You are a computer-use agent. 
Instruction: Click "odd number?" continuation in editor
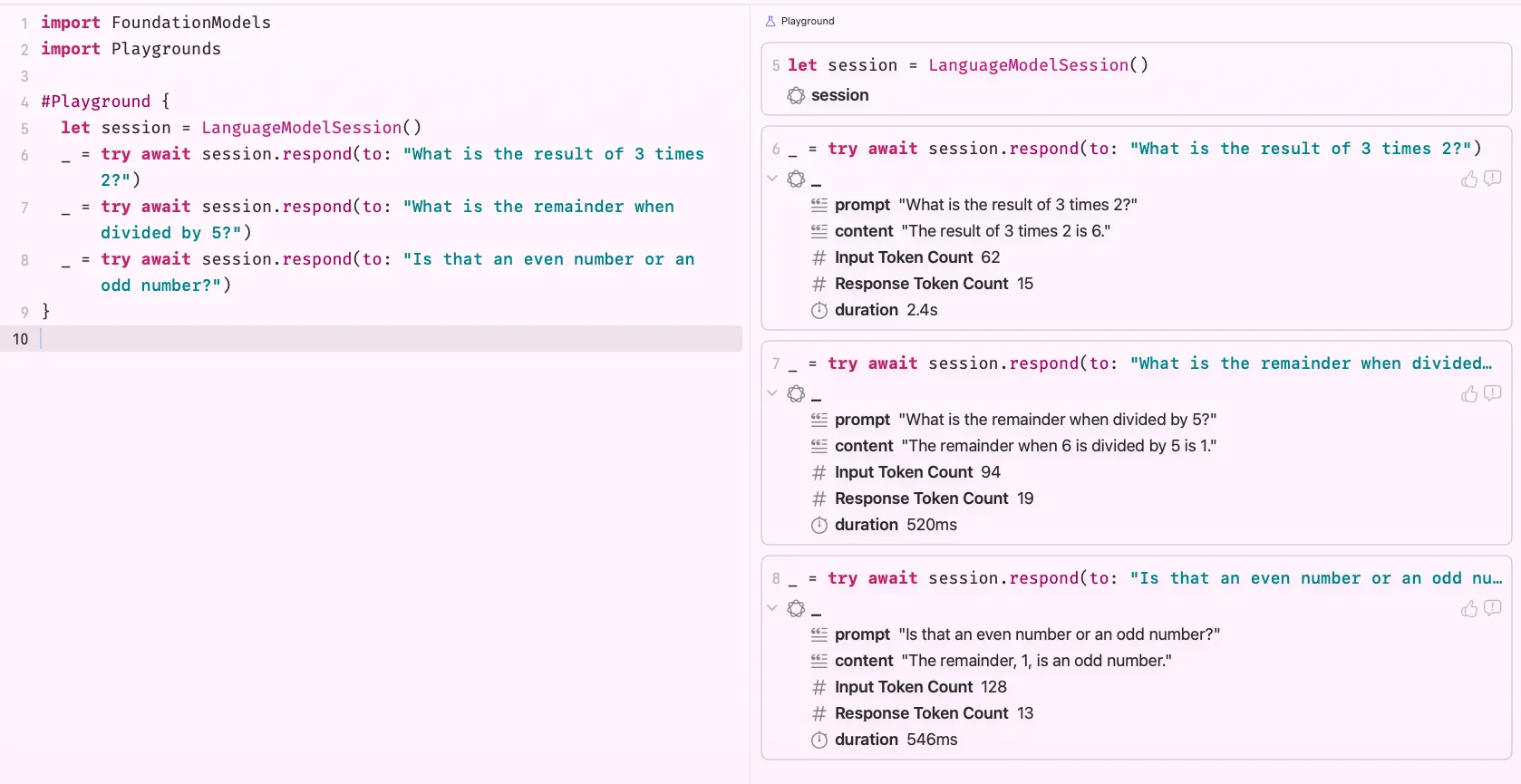pos(160,286)
